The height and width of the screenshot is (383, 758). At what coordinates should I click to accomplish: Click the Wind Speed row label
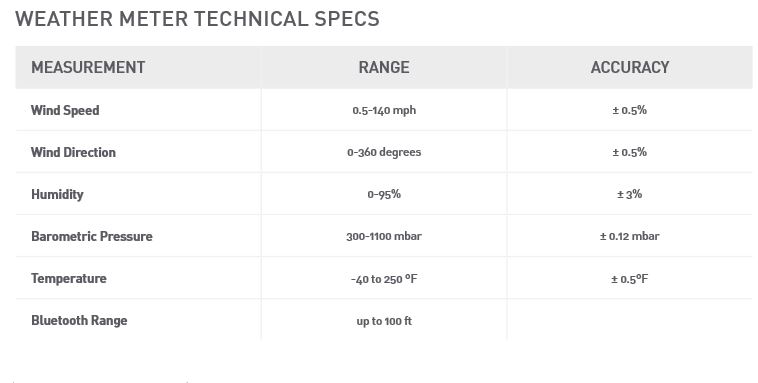(x=65, y=110)
